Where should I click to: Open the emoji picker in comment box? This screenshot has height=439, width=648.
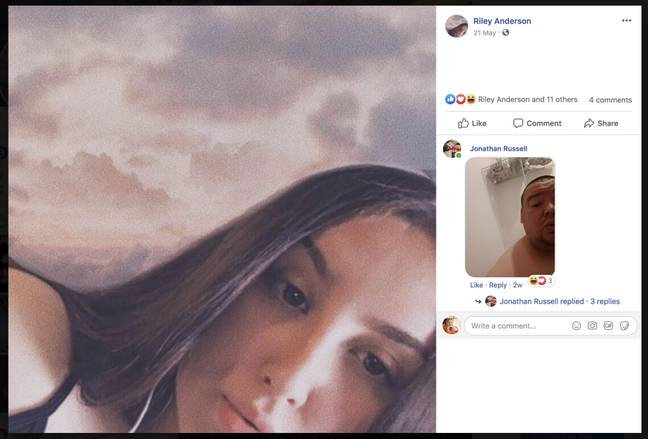576,326
